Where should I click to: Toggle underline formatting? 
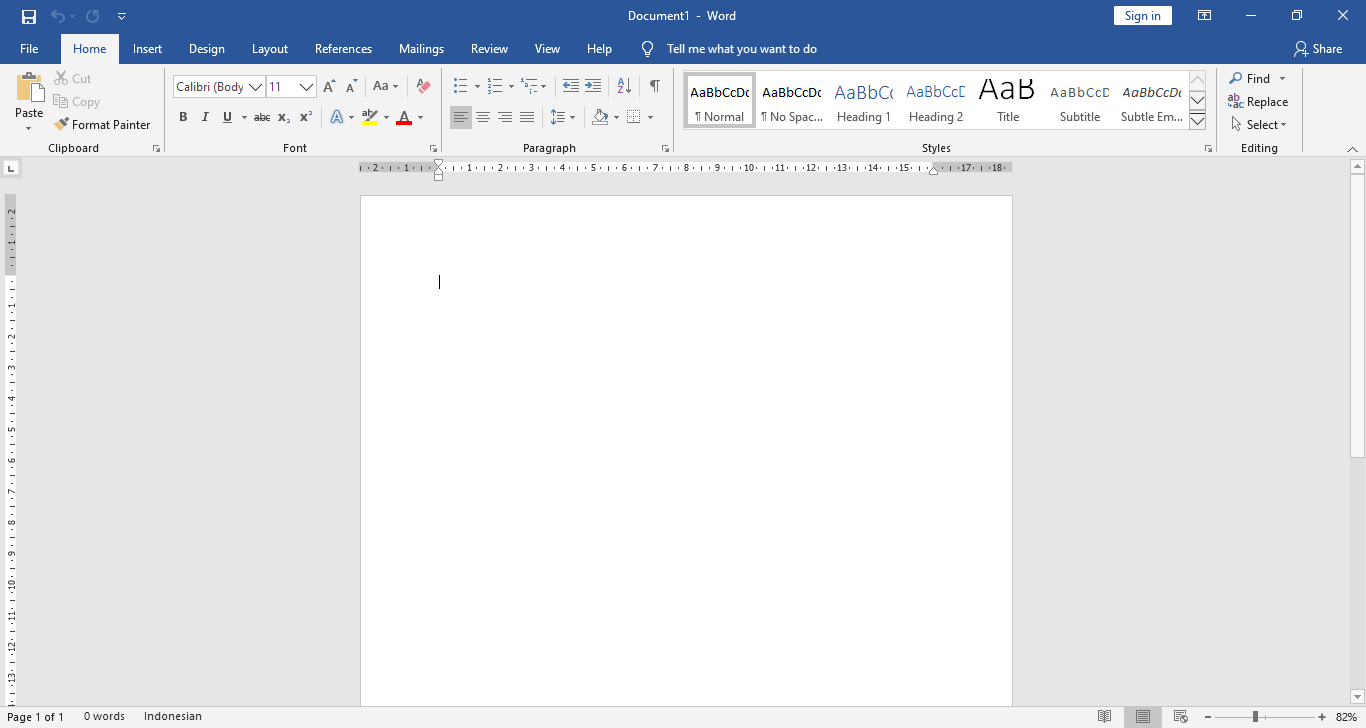(227, 117)
